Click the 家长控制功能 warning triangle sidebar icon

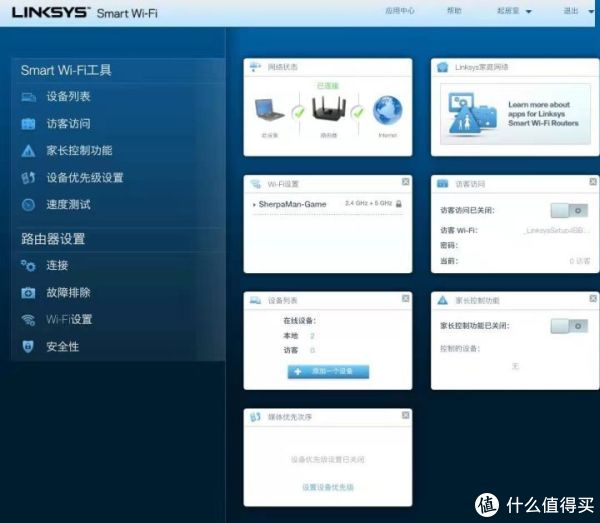pos(28,151)
